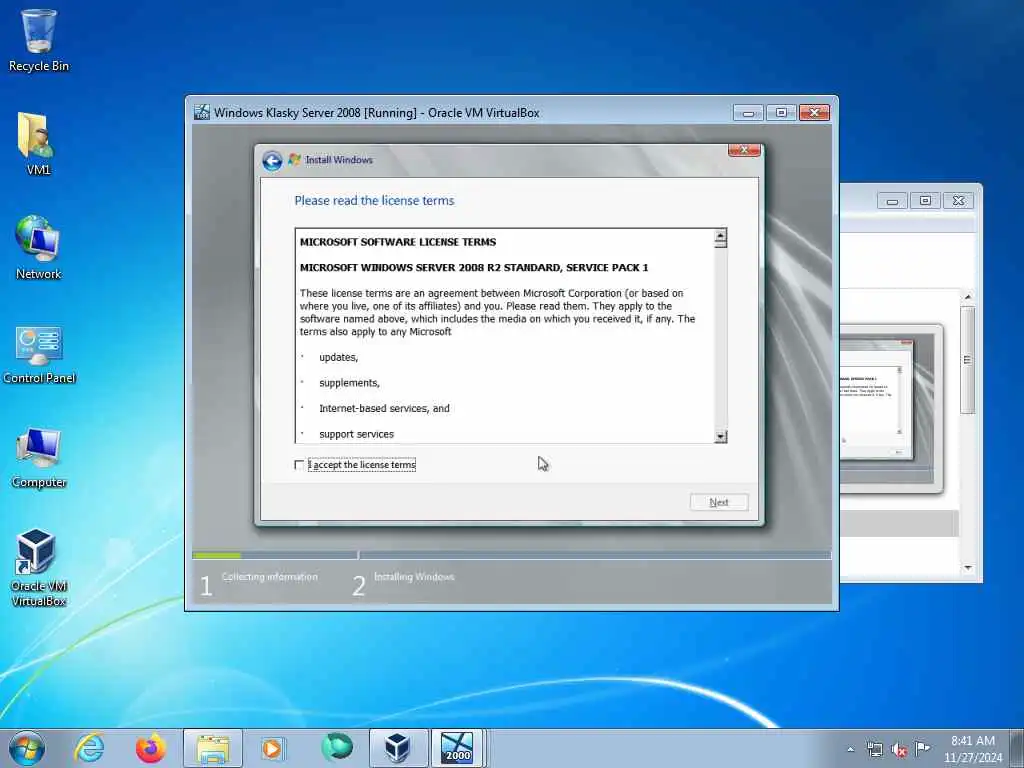Open the Computer desktop icon
This screenshot has width=1024, height=768.
[39, 457]
